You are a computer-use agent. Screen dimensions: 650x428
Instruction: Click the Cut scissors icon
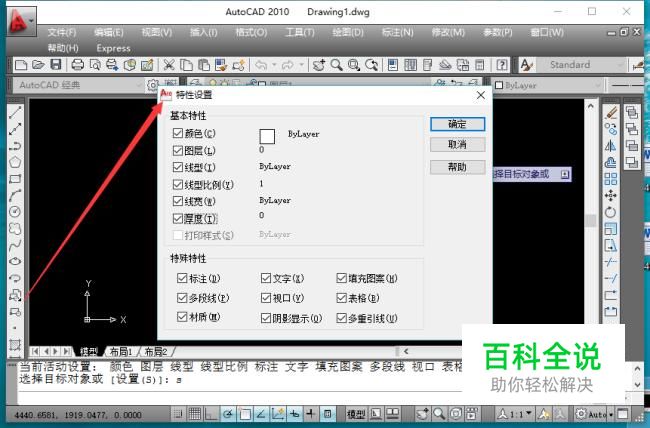[169, 65]
